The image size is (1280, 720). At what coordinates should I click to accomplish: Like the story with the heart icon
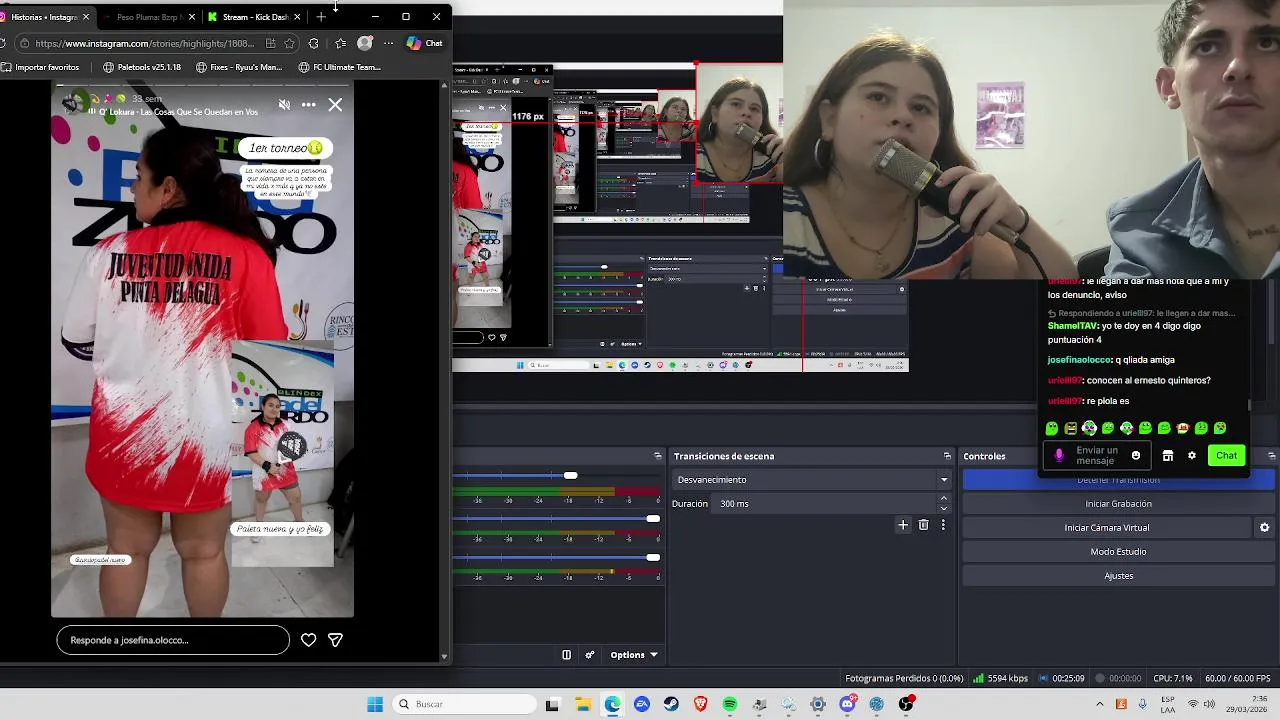309,640
